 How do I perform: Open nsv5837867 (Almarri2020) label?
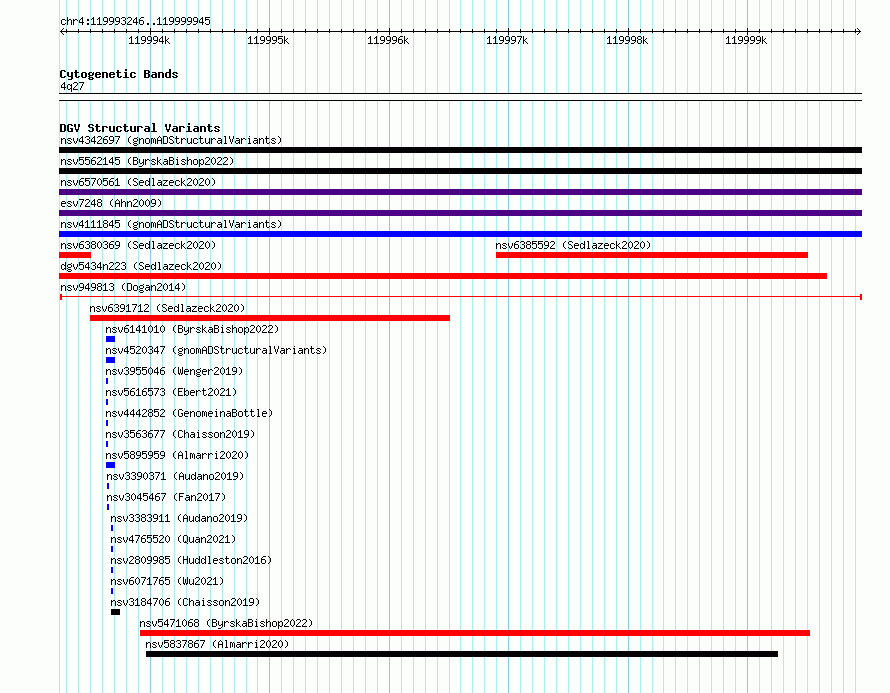click(x=217, y=644)
